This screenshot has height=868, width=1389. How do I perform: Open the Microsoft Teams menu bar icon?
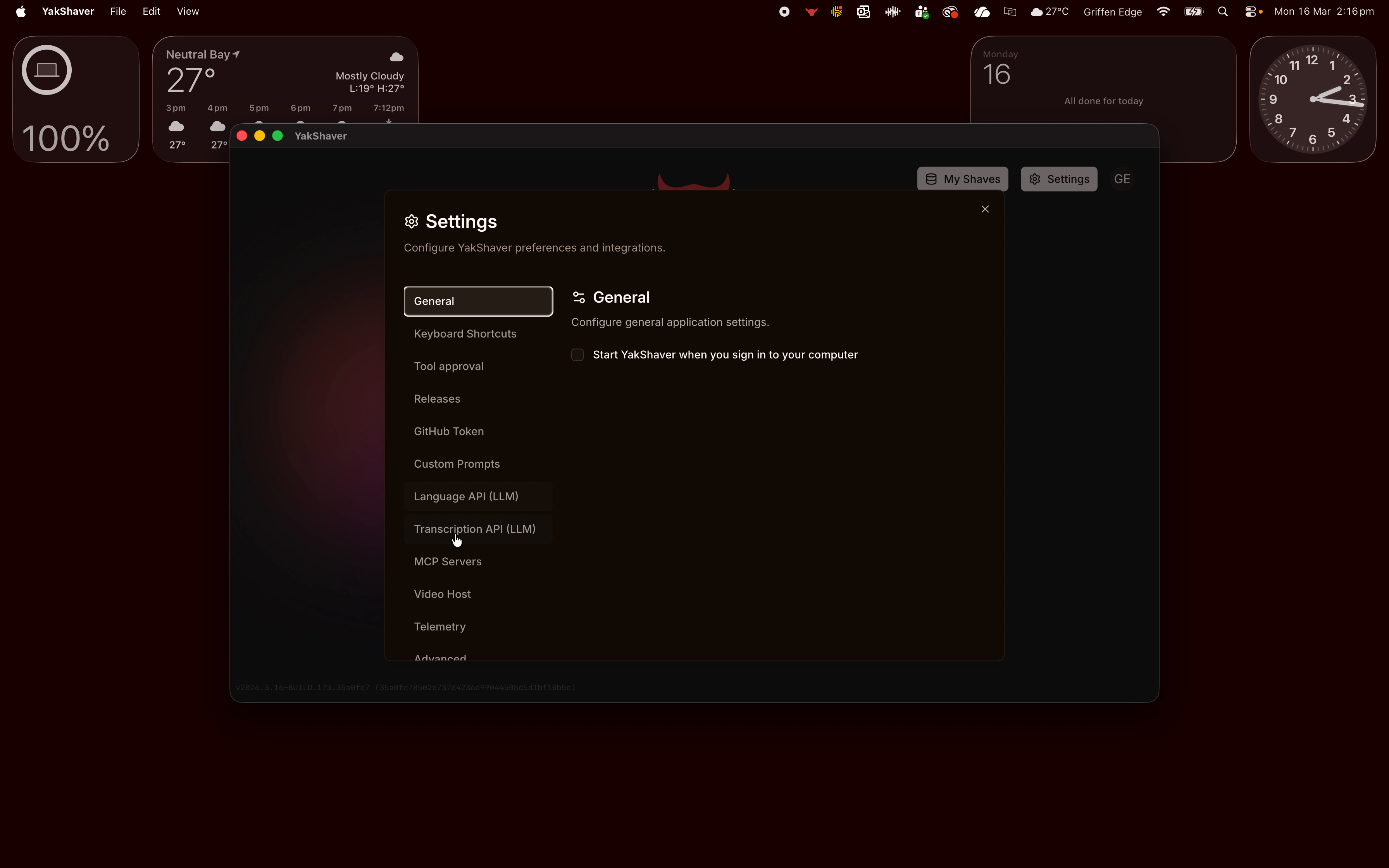922,12
